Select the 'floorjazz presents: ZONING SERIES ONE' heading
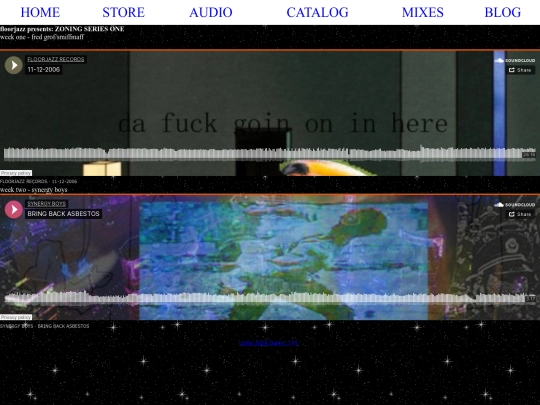This screenshot has height=405, width=540. click(62, 29)
